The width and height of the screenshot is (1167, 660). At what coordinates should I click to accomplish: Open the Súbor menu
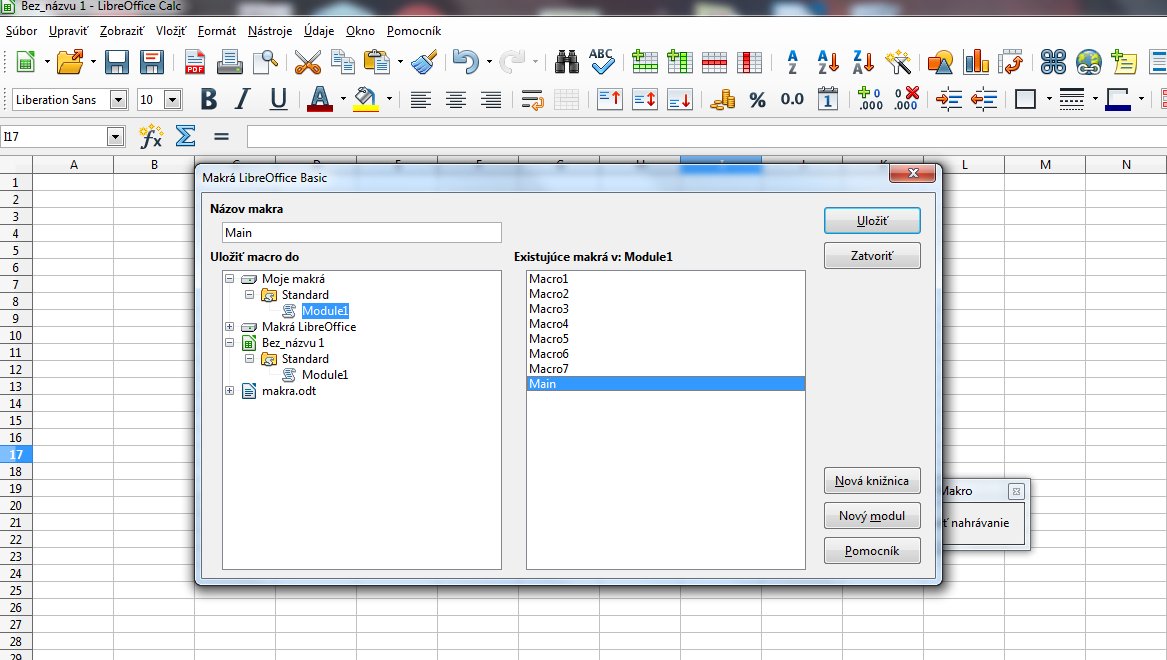(21, 31)
